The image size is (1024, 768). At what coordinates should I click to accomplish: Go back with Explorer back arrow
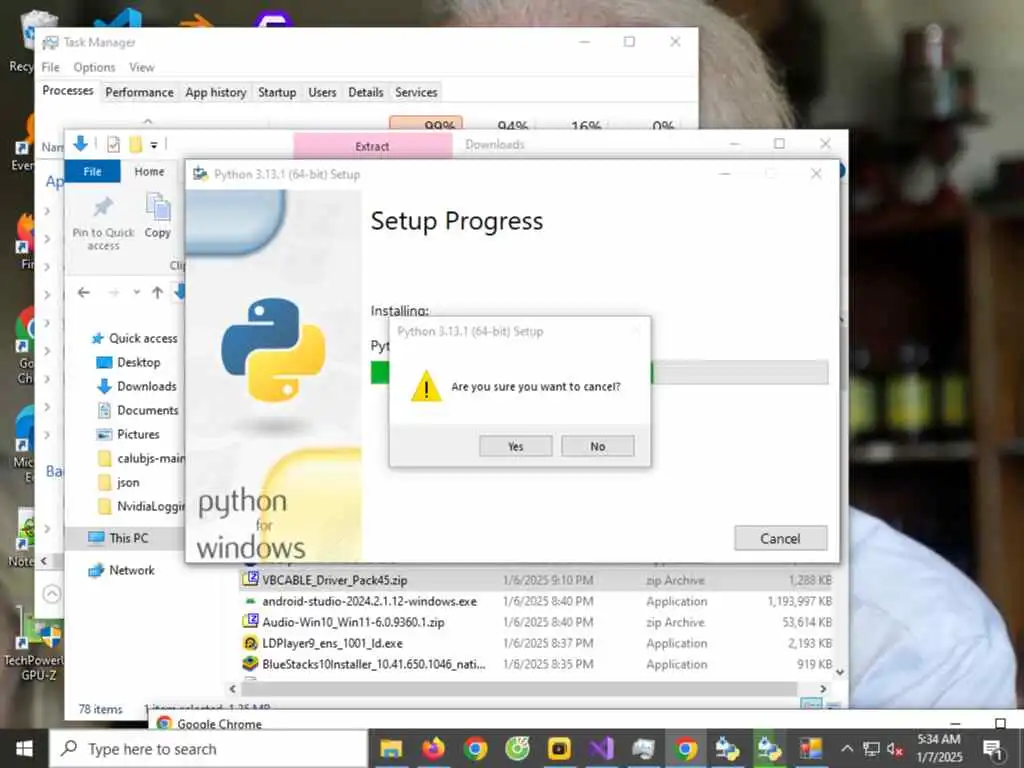pos(84,293)
